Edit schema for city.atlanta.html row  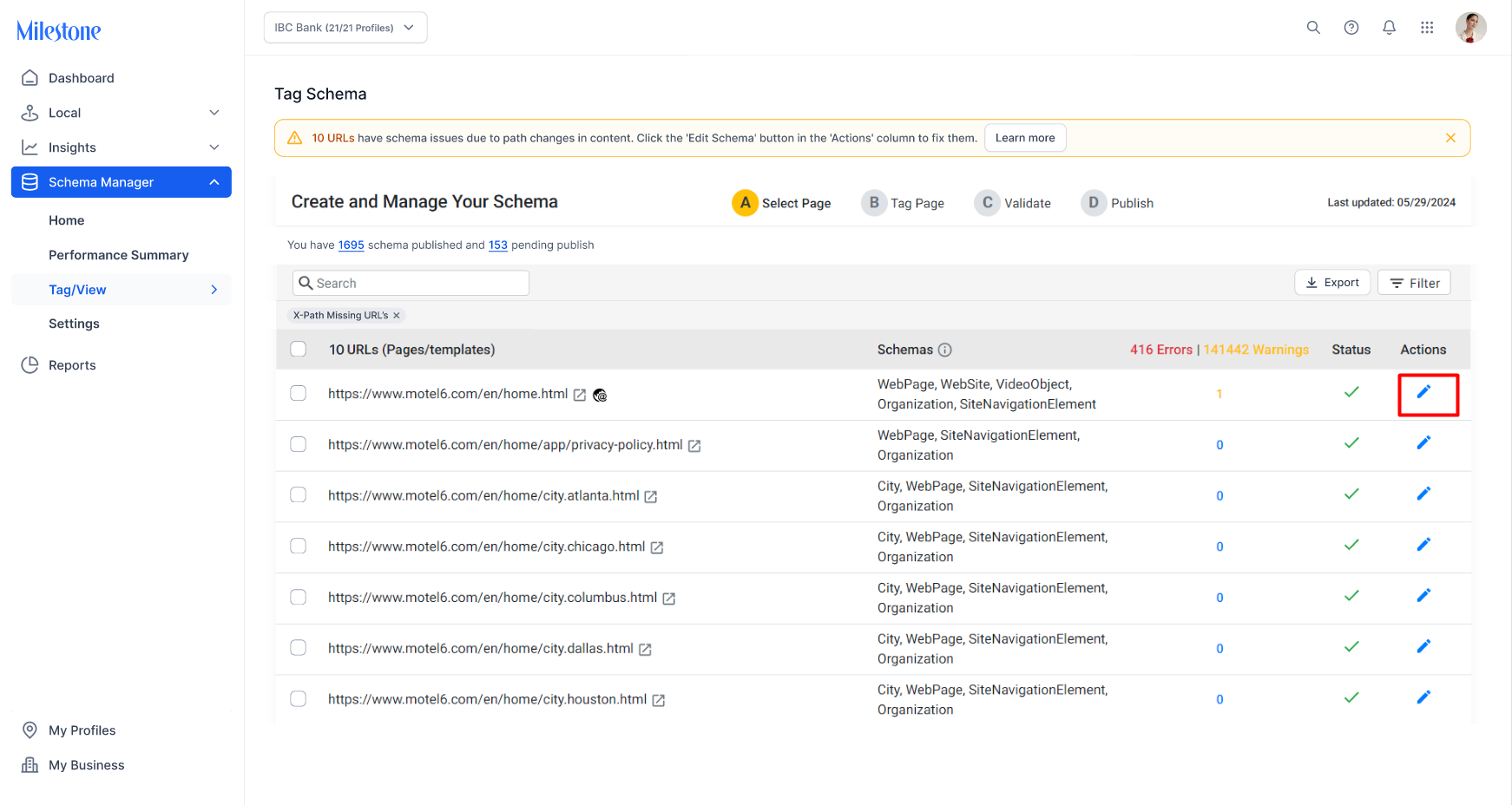pyautogui.click(x=1423, y=494)
